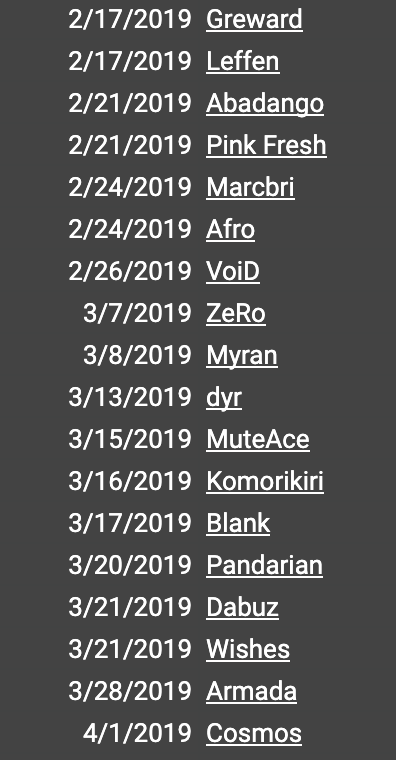
Task: Click the Leffen player link
Action: (243, 62)
